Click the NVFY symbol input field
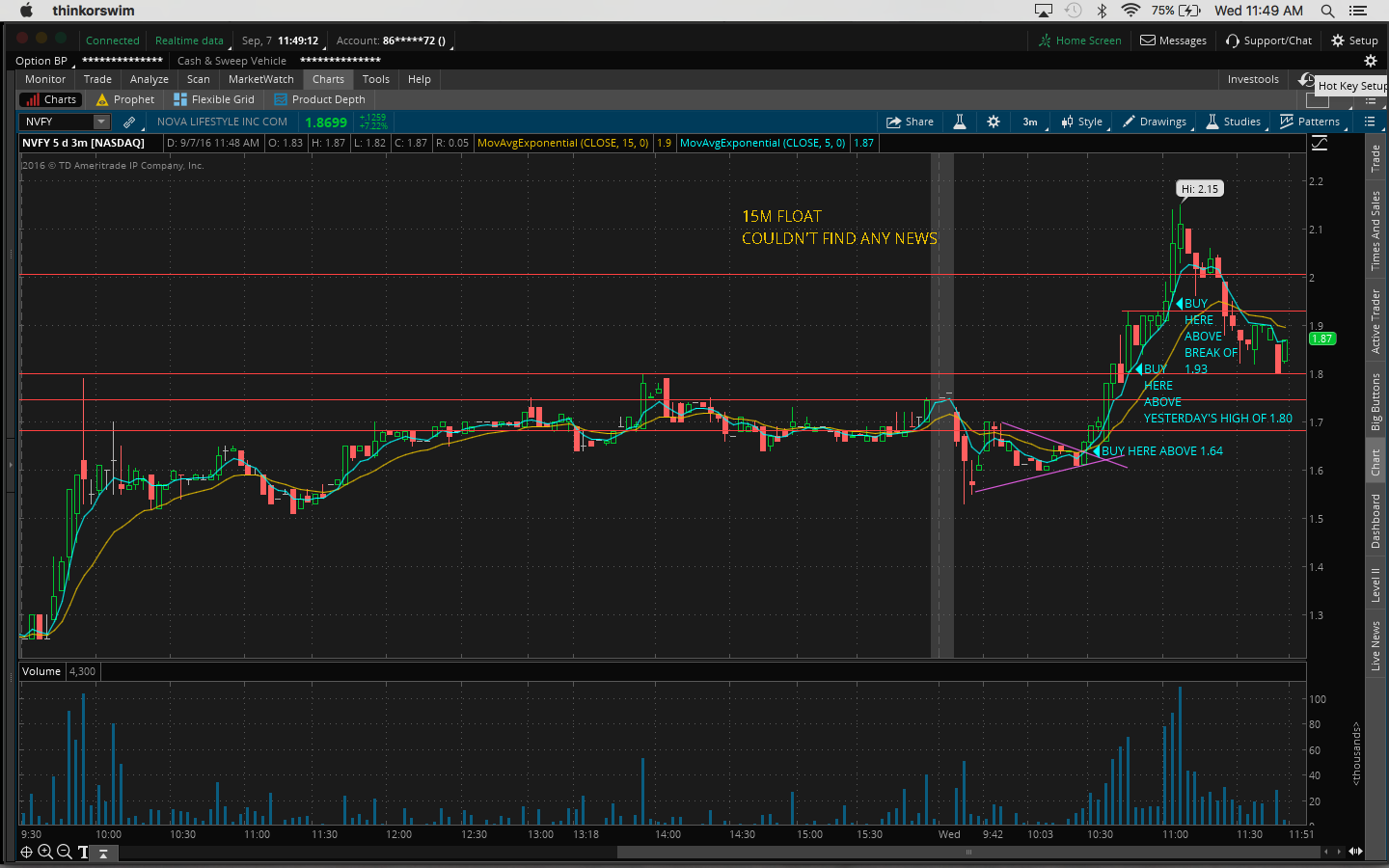Viewport: 1389px width, 868px height. pos(57,122)
